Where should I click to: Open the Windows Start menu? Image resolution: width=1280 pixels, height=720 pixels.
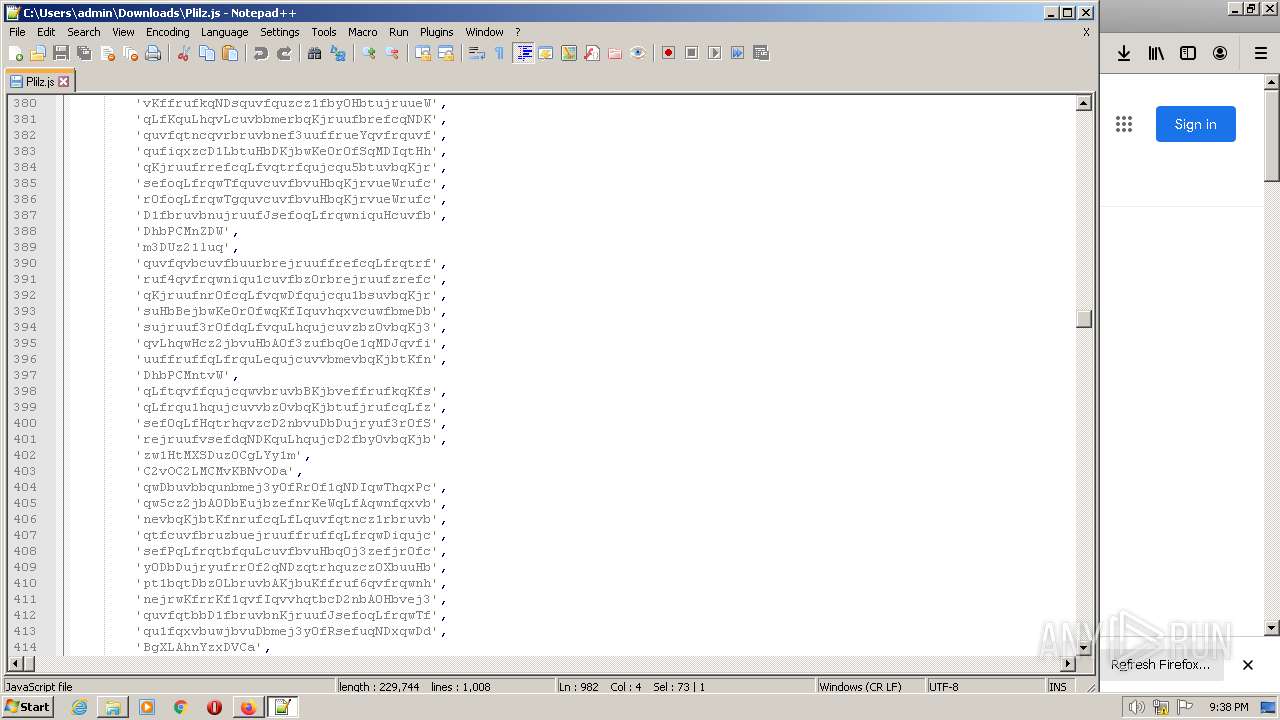(x=28, y=707)
